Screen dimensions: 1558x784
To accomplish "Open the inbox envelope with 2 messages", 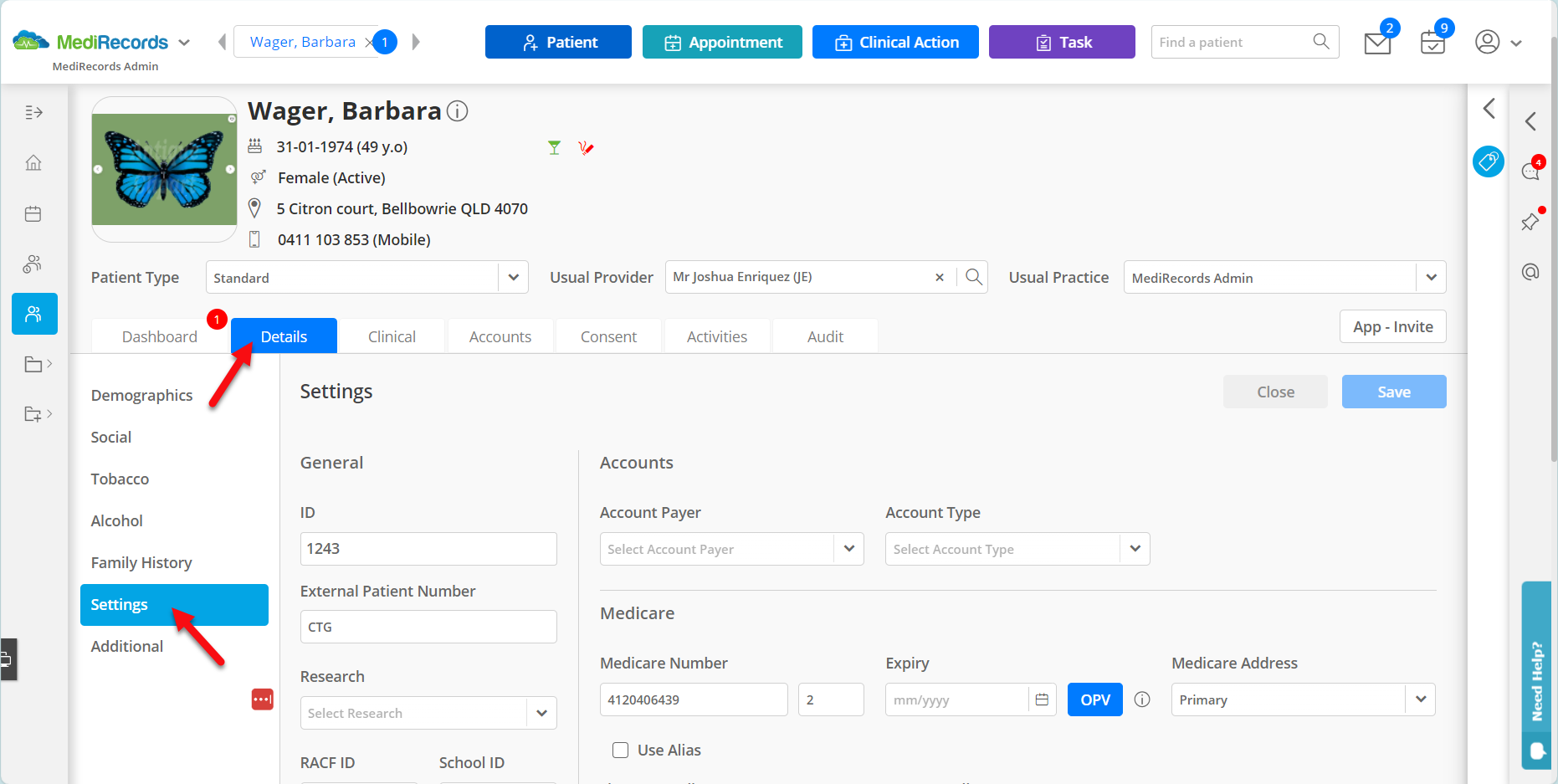I will tap(1377, 42).
